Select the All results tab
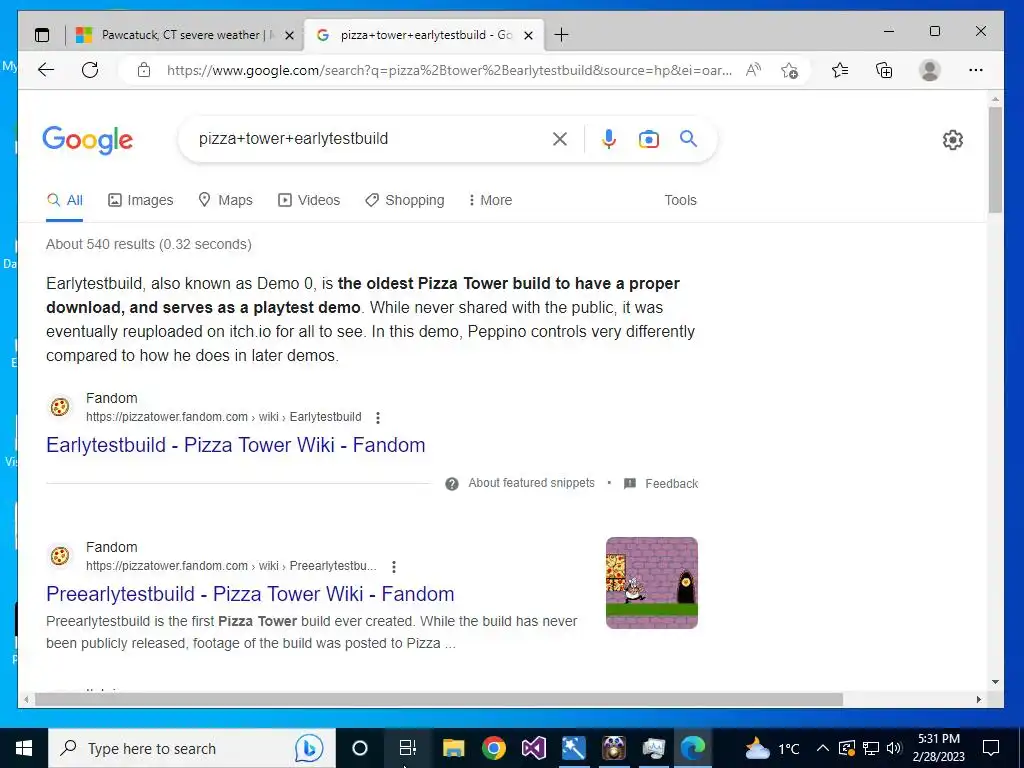 (x=65, y=200)
